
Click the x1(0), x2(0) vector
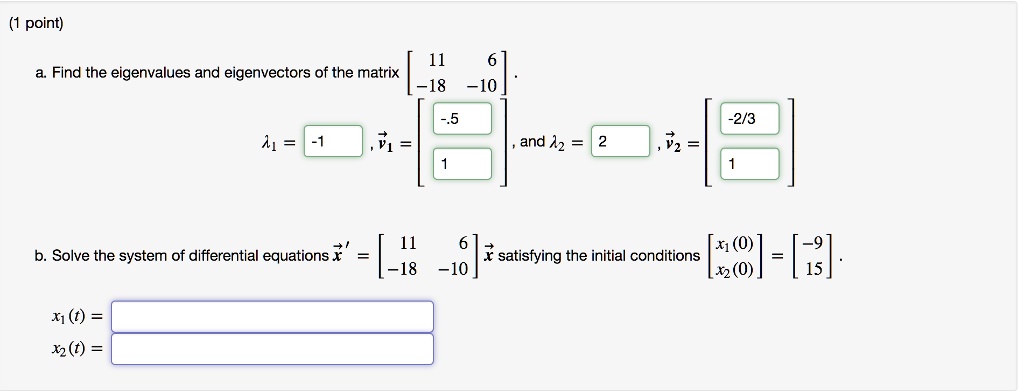point(735,256)
